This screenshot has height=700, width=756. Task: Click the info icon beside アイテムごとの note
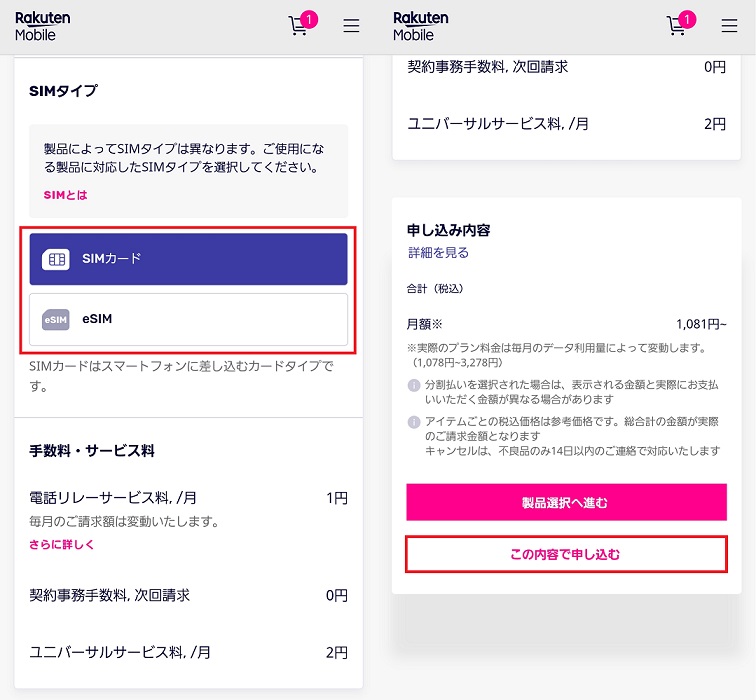pyautogui.click(x=414, y=422)
